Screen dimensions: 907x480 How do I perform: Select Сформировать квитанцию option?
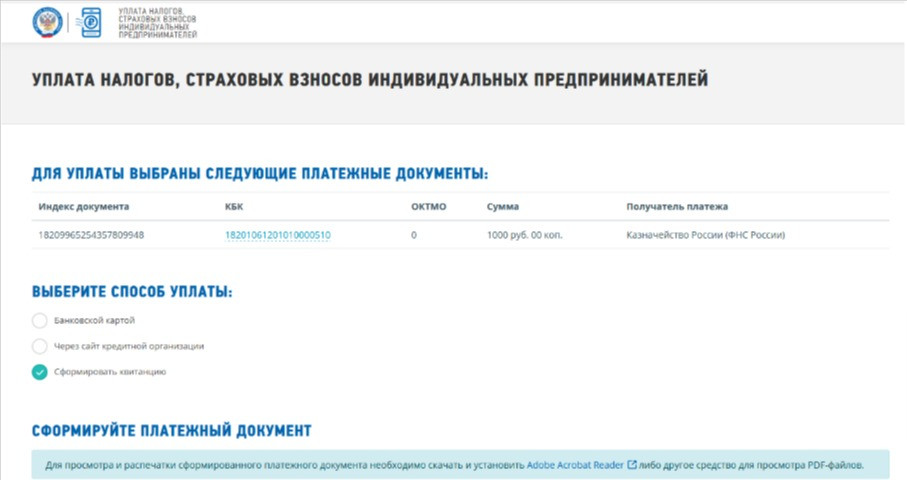[39, 372]
